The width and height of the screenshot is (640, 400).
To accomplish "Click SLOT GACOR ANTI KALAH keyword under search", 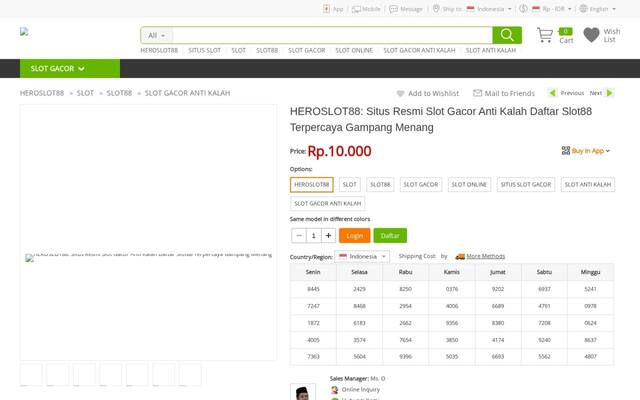I will [419, 50].
